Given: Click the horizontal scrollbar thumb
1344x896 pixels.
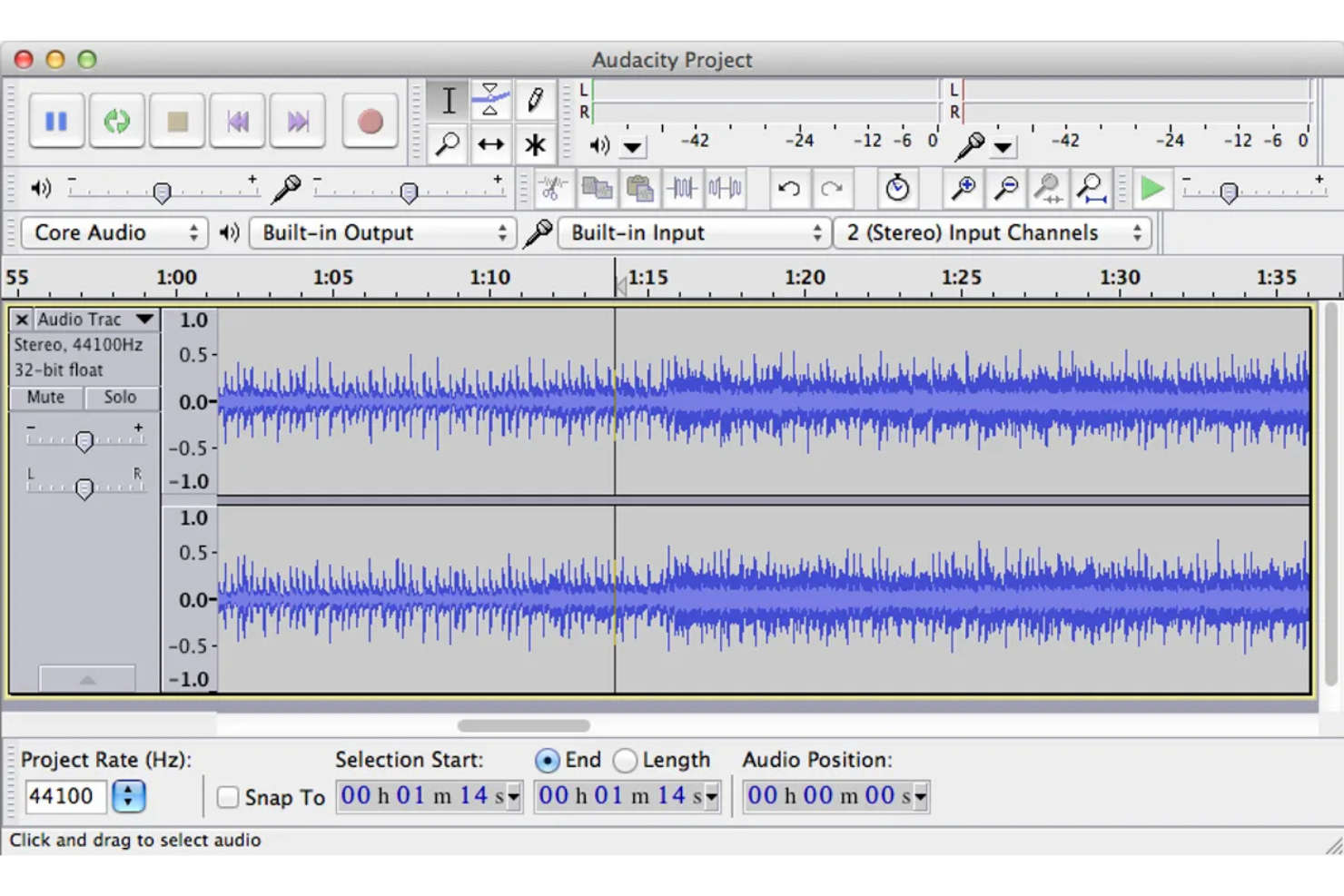Looking at the screenshot, I should tap(524, 725).
